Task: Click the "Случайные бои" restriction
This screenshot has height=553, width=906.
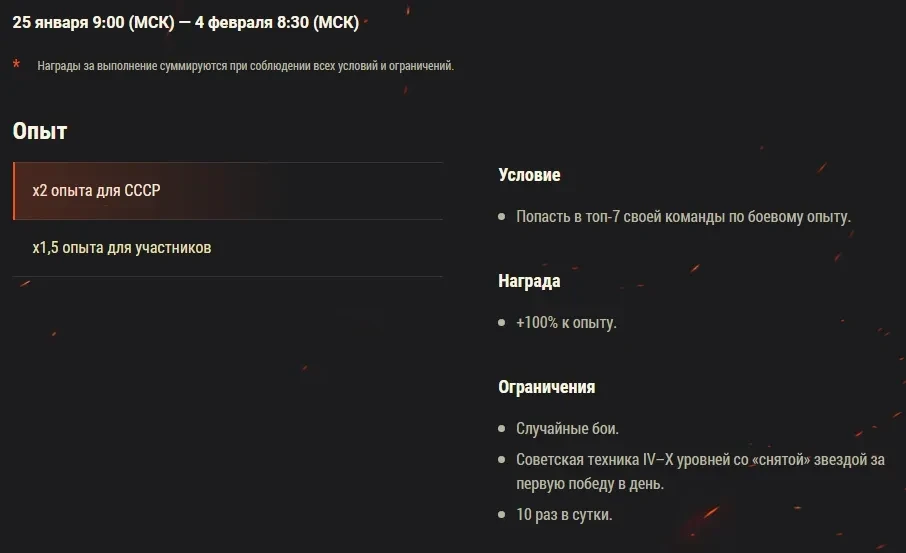Action: pyautogui.click(x=567, y=429)
